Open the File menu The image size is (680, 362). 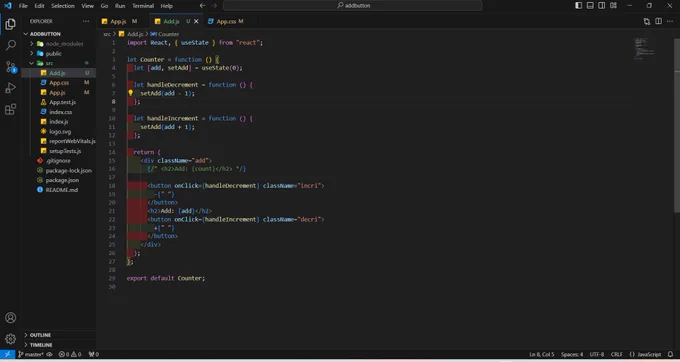(x=23, y=6)
